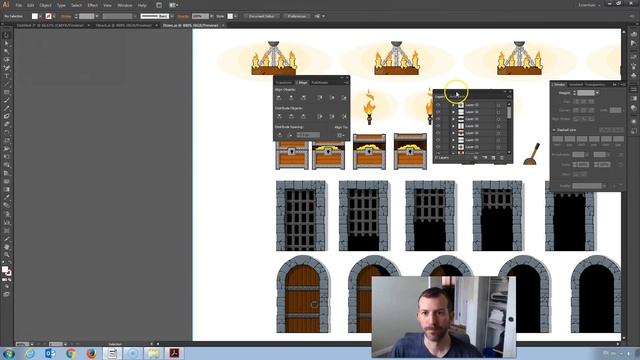Select the Type tool
Screen dimensions: 640x360
pyautogui.click(x=6, y=76)
